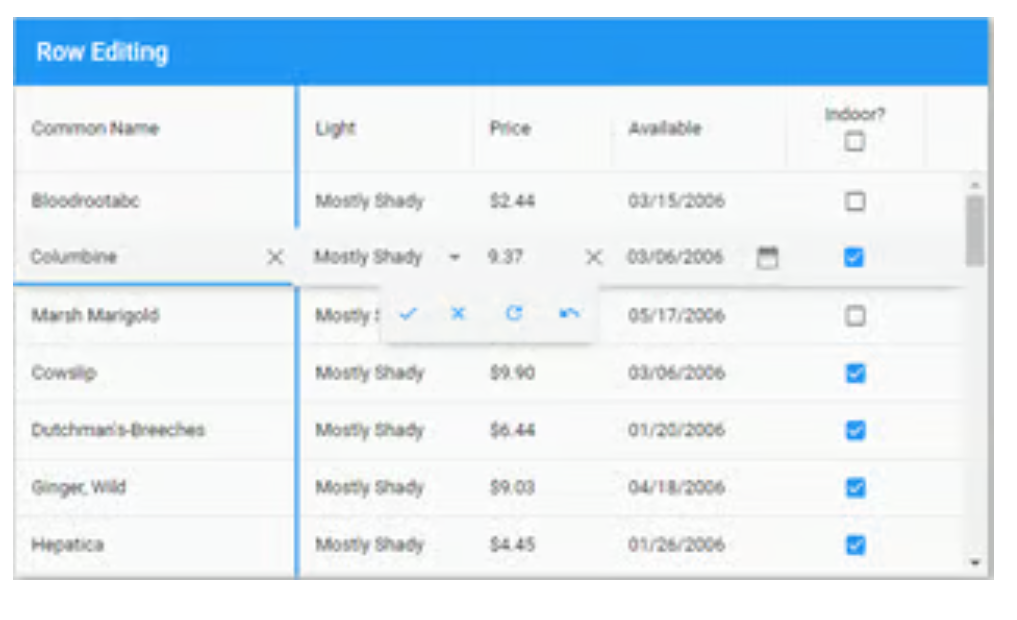Click the checkmark icon to commit row edit
Image resolution: width=1017 pixels, height=620 pixels.
click(x=407, y=314)
